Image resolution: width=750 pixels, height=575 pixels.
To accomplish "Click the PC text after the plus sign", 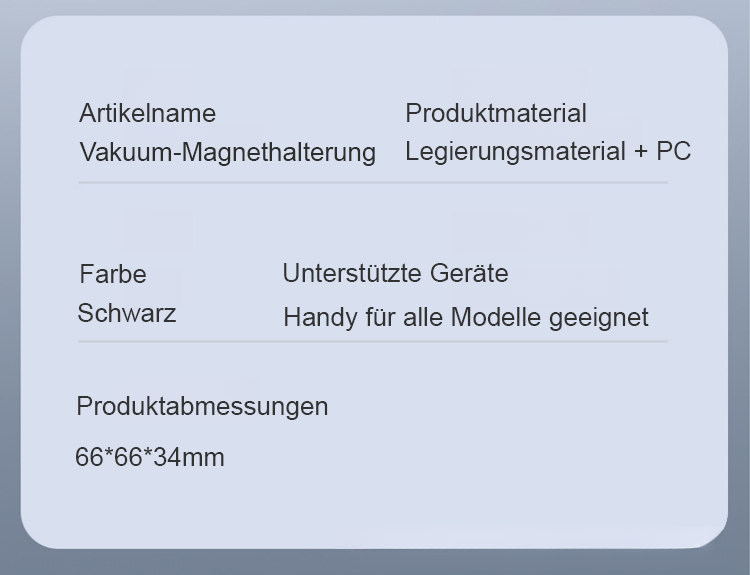I will [673, 152].
